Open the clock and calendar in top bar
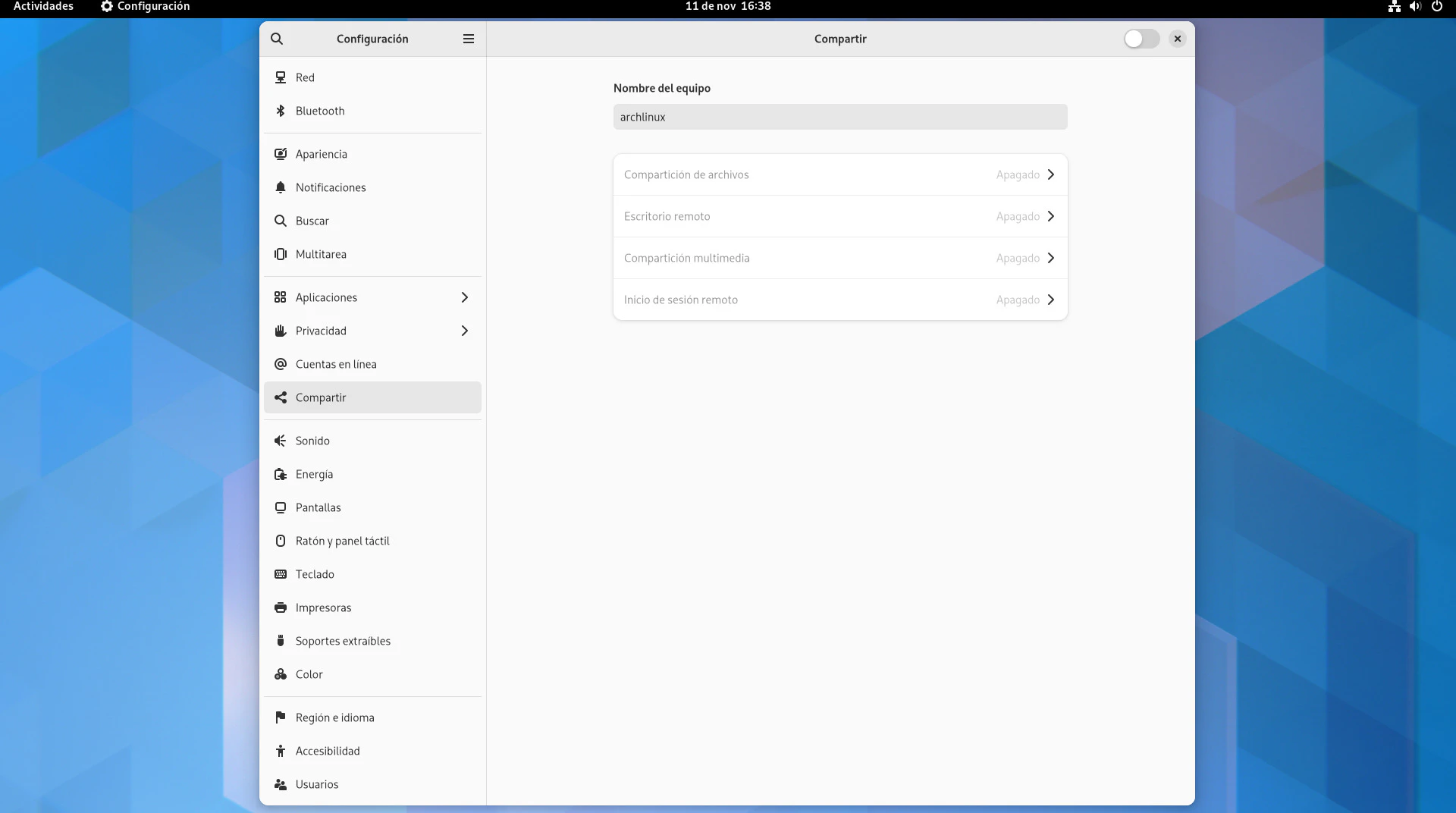This screenshot has height=813, width=1456. pos(727,6)
